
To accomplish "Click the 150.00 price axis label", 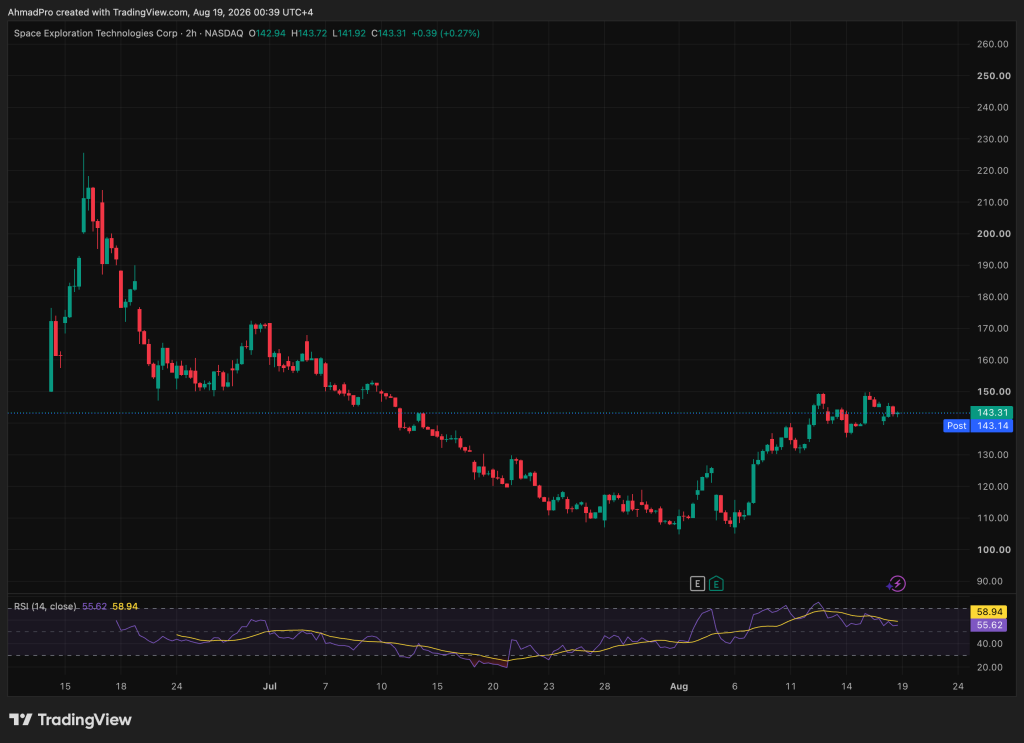I will coord(993,392).
